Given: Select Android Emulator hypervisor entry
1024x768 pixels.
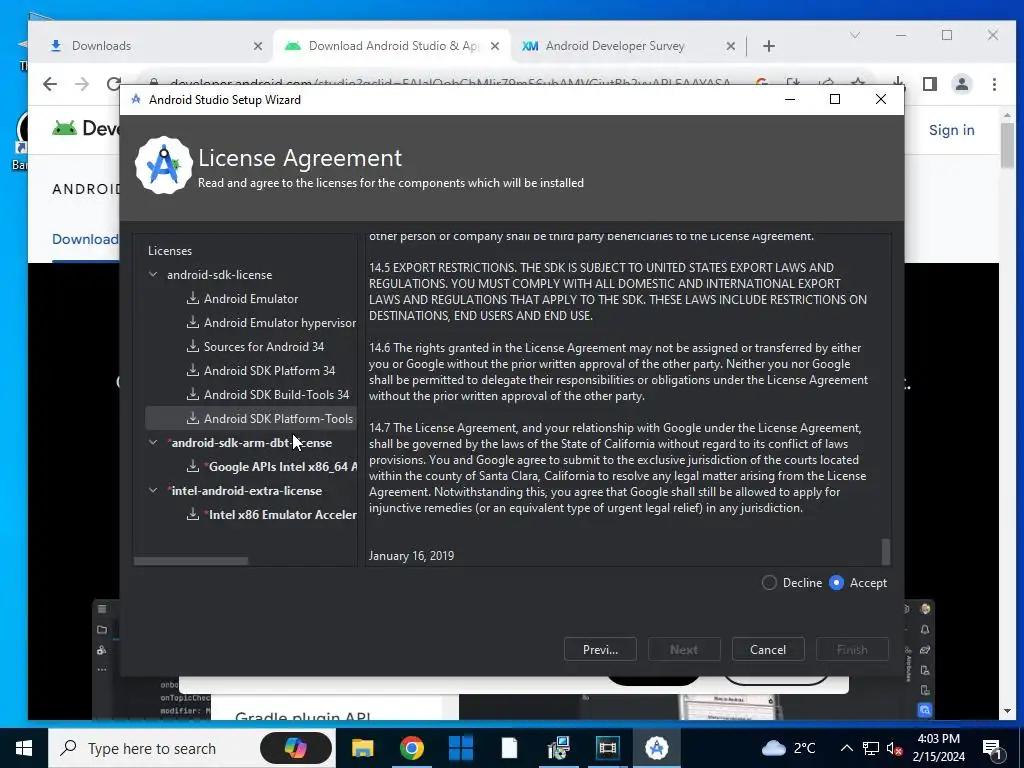Looking at the screenshot, I should click(280, 323).
